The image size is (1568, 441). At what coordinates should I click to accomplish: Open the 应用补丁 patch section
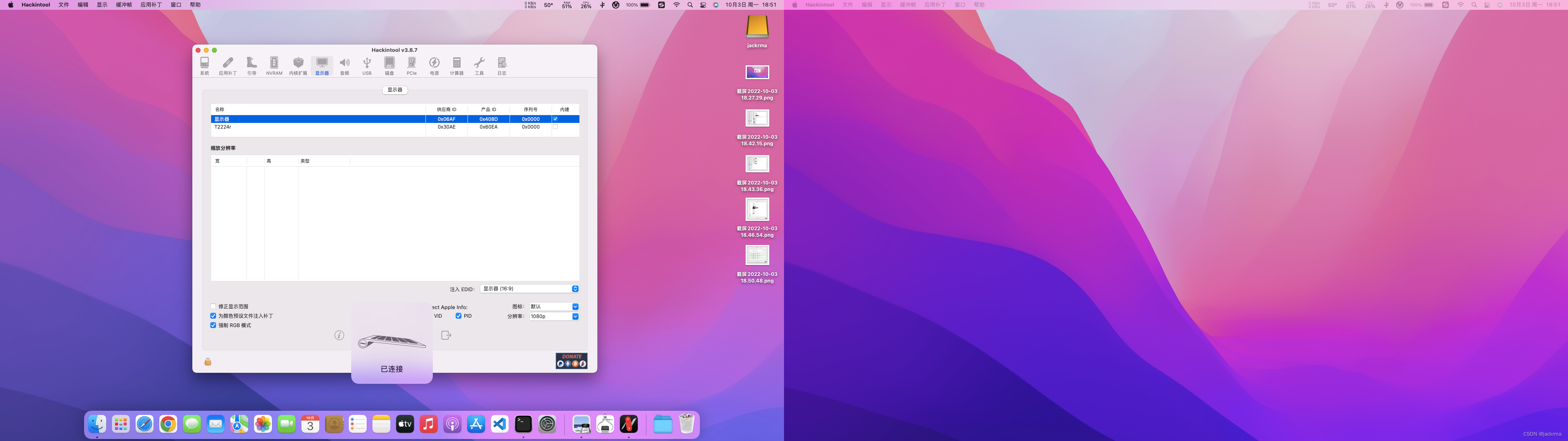pos(228,66)
